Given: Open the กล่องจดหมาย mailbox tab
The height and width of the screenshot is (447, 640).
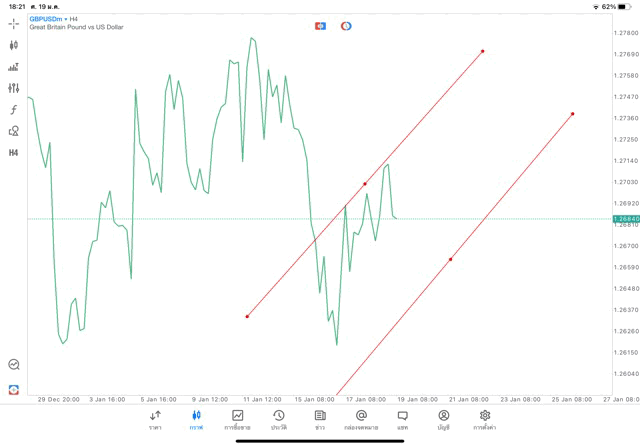Looking at the screenshot, I should click(x=361, y=419).
